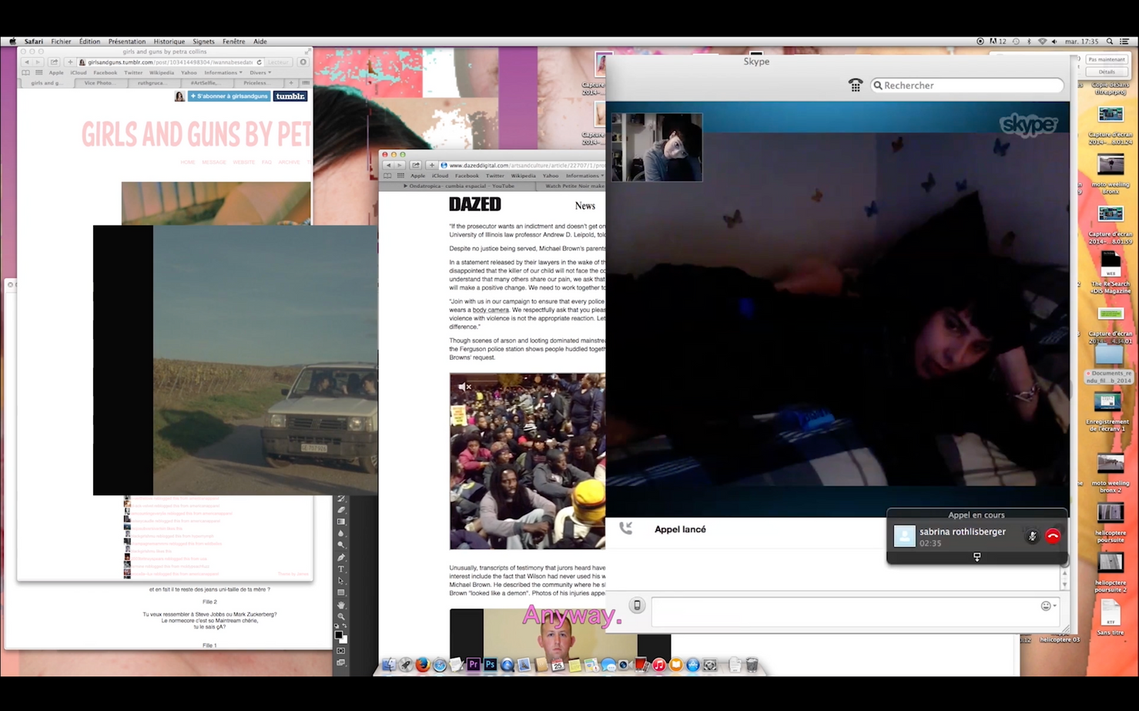The image size is (1139, 711).
Task: Open the App Store from the Dock
Action: click(x=693, y=665)
